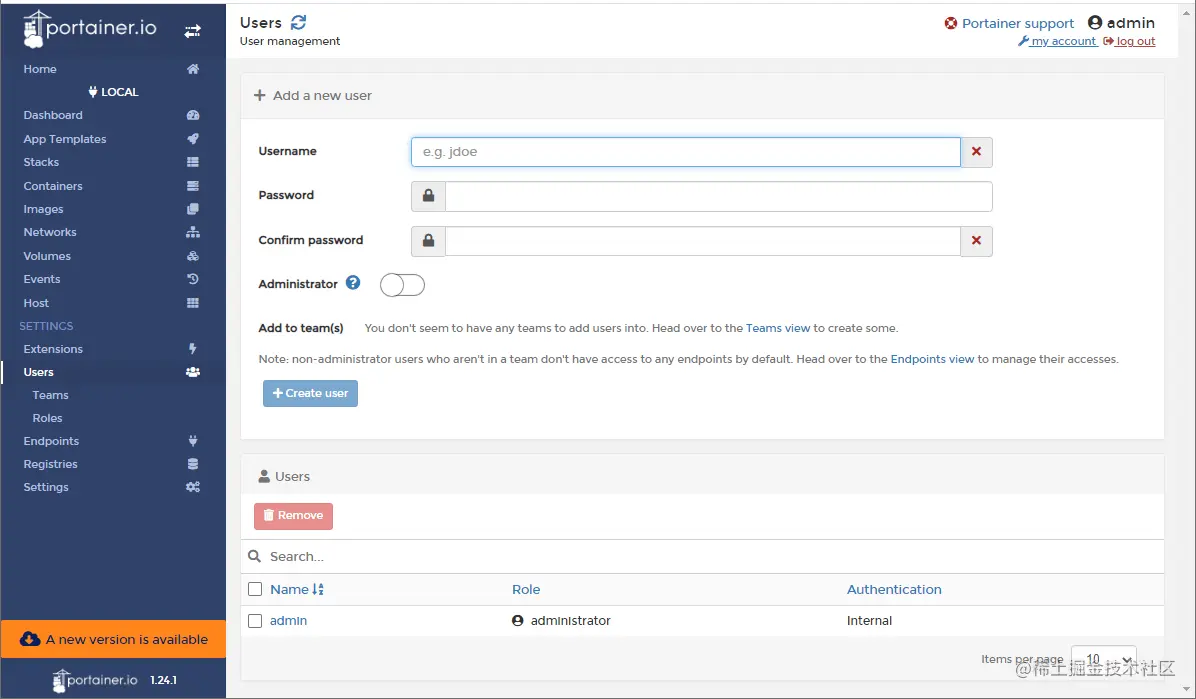Viewport: 1196px width, 699px height.
Task: Click the Images clone icon
Action: point(193,209)
